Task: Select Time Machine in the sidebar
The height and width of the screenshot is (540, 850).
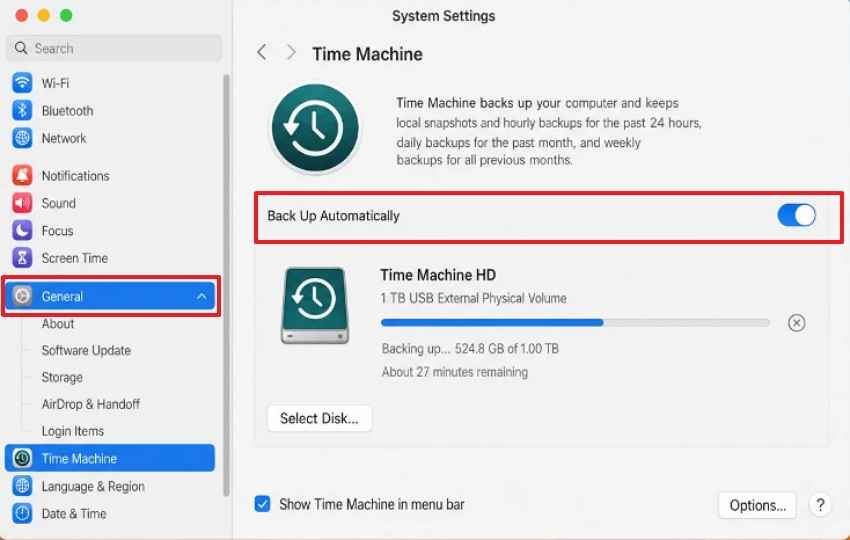Action: (x=110, y=459)
